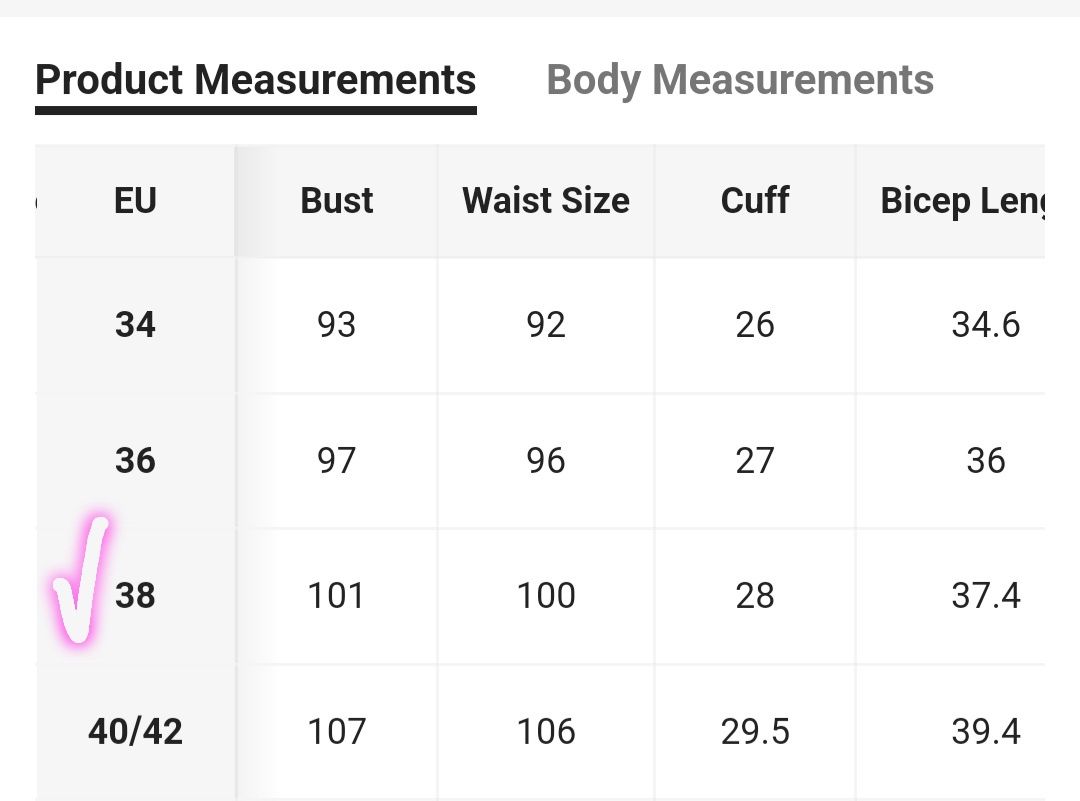Image resolution: width=1080 pixels, height=801 pixels.
Task: Click the bust value 93 cell
Action: pyautogui.click(x=336, y=324)
